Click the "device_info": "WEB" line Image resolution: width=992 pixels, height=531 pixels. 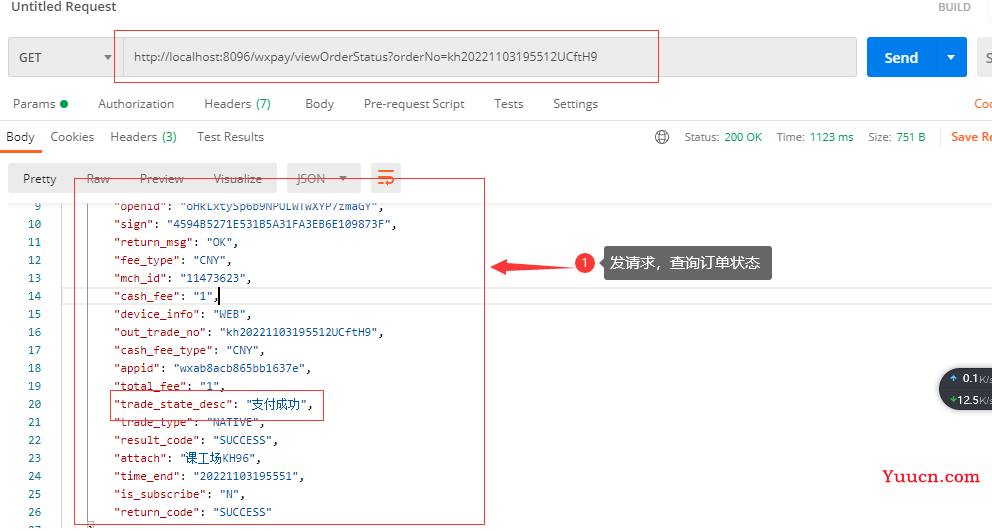pos(182,314)
